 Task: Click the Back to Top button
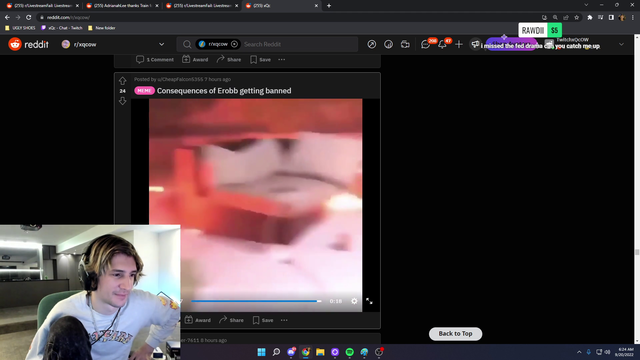point(455,333)
